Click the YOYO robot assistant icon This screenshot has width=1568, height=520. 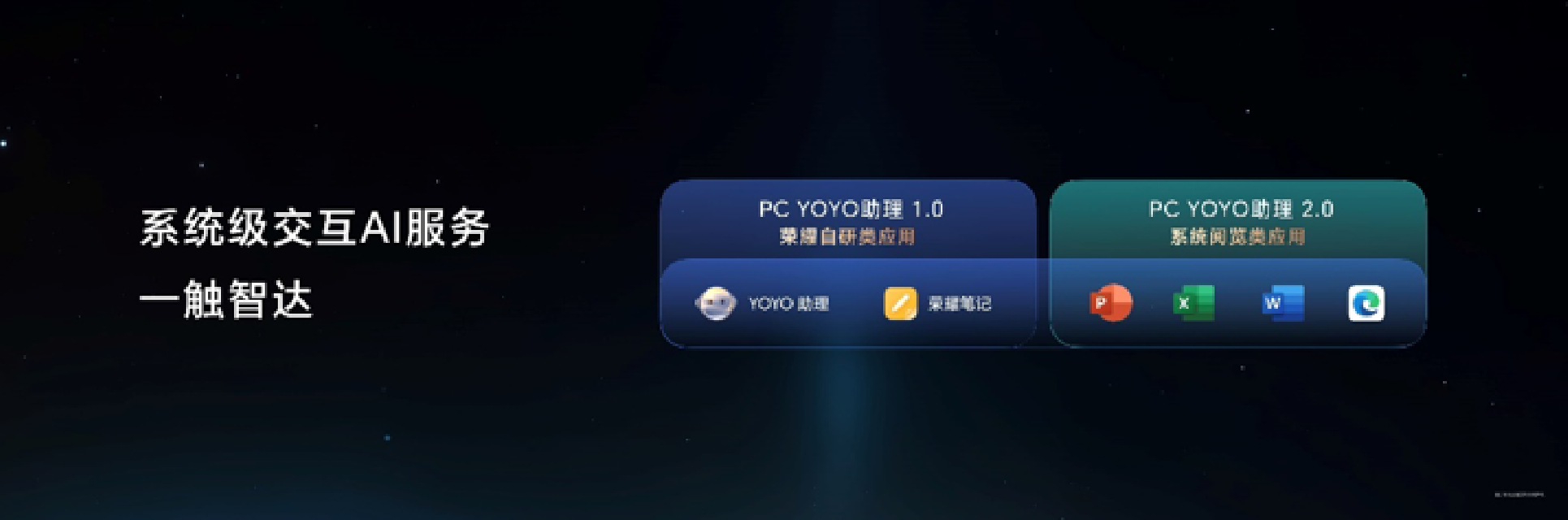(716, 304)
